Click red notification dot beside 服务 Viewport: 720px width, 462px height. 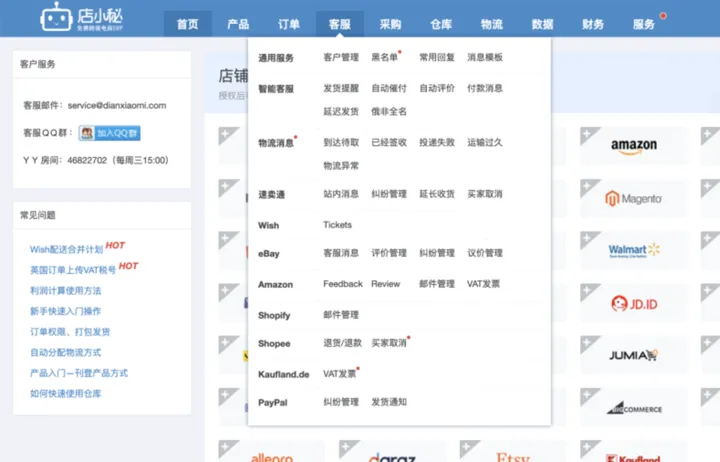[663, 16]
